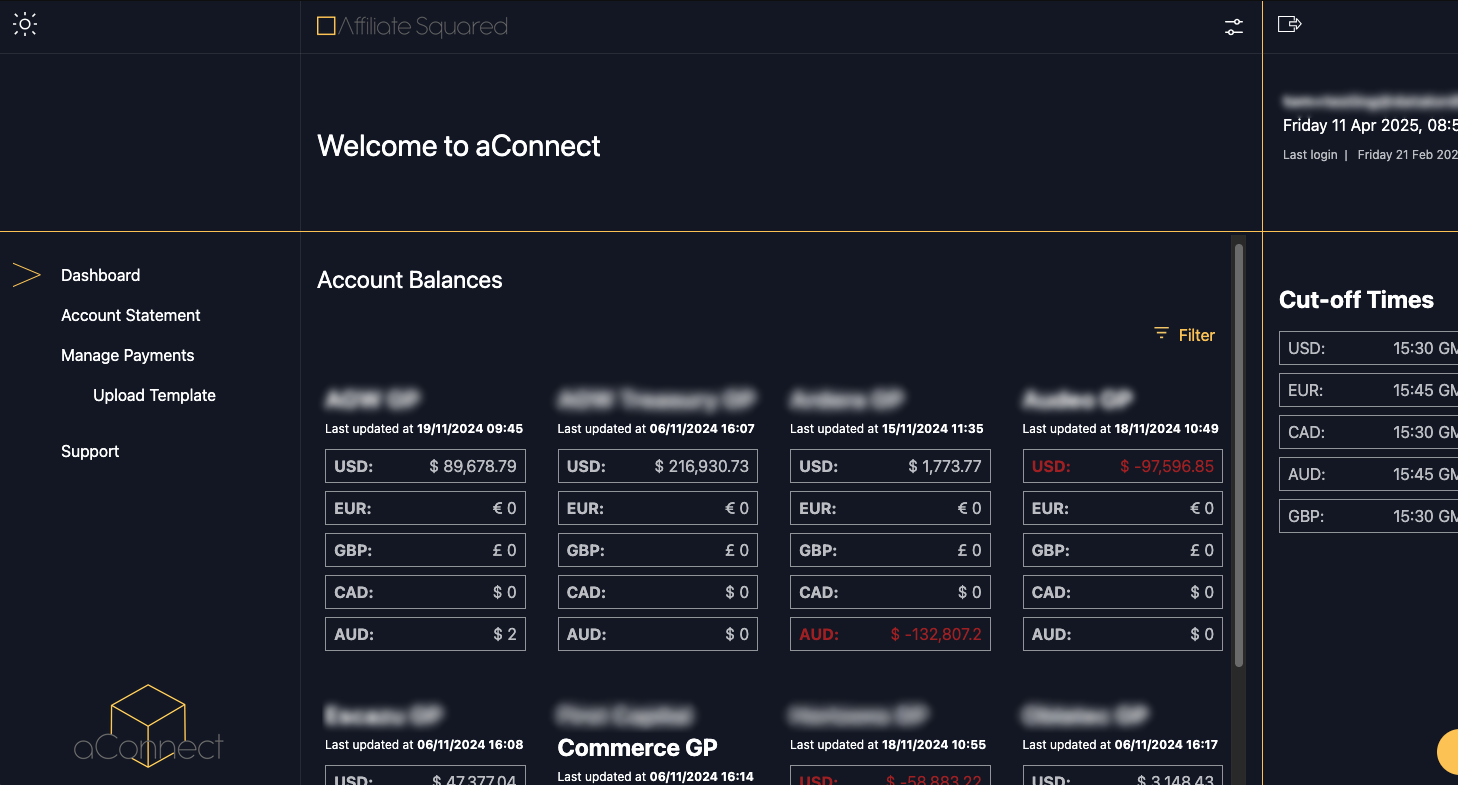Viewport: 1458px width, 785px height.
Task: Expand the Manage Payments section
Action: point(128,355)
